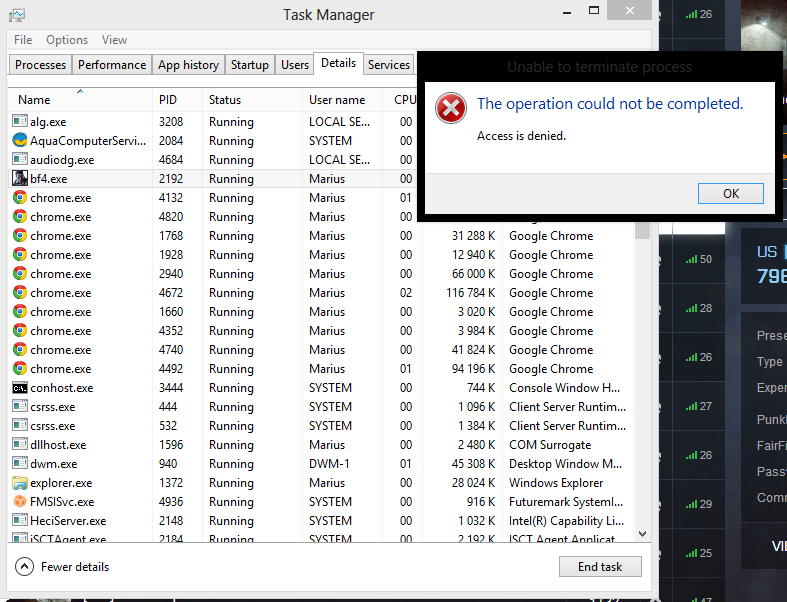Click Chrome icon for PID 1660
Viewport: 787px width, 602px height.
[20, 311]
